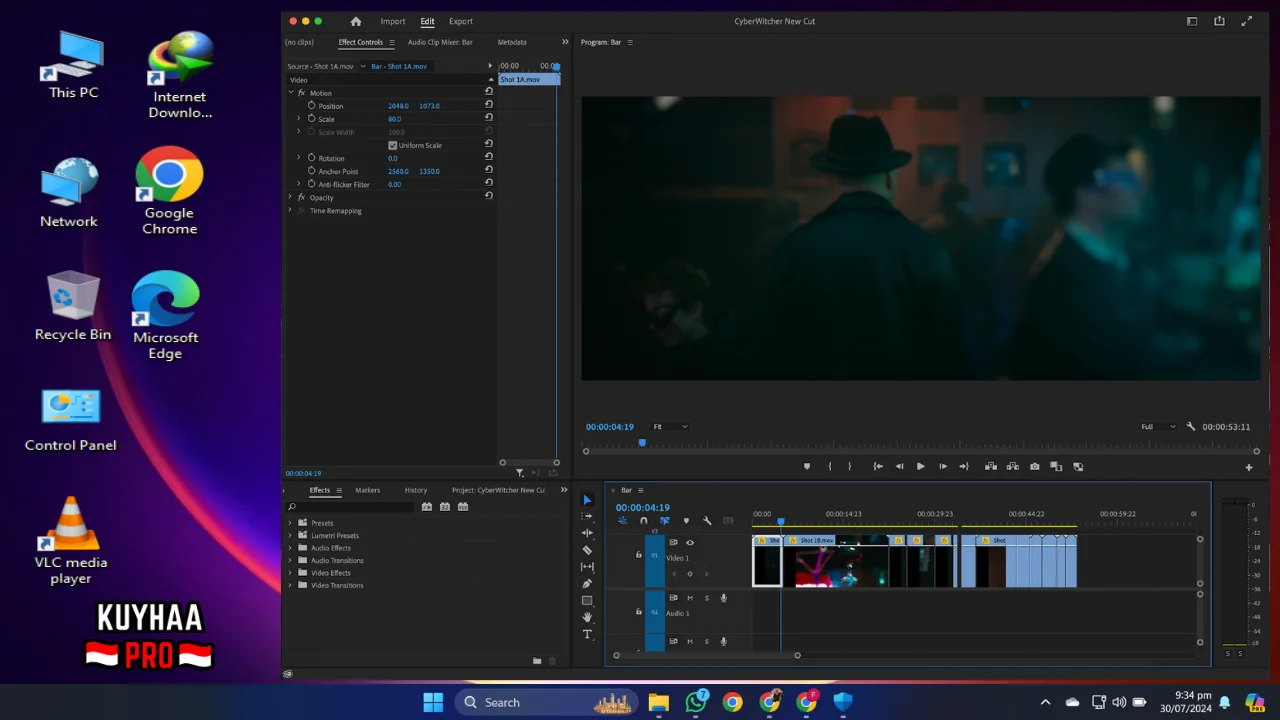Toggle V1 track lock

[x=639, y=555]
